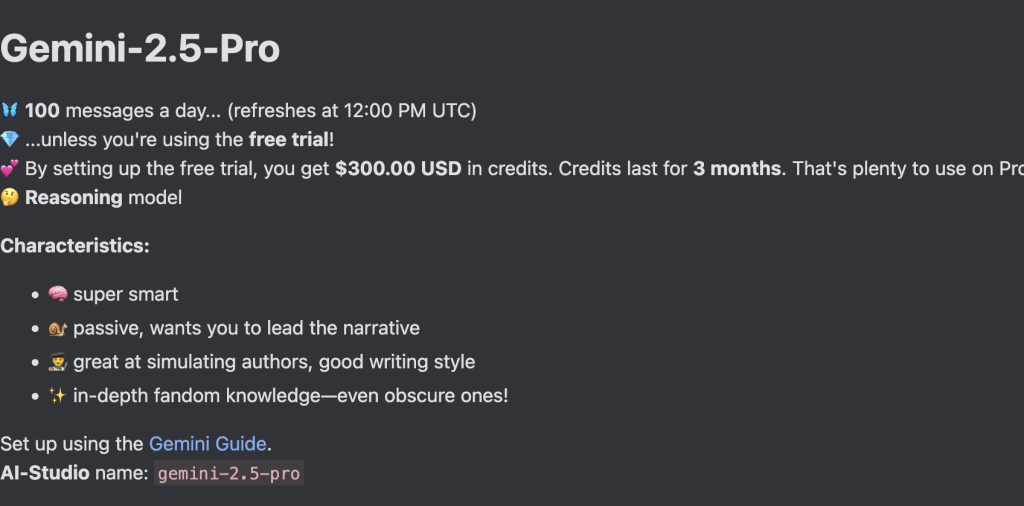Click the bold '3 months' text
This screenshot has height=506, width=1024.
pos(737,168)
